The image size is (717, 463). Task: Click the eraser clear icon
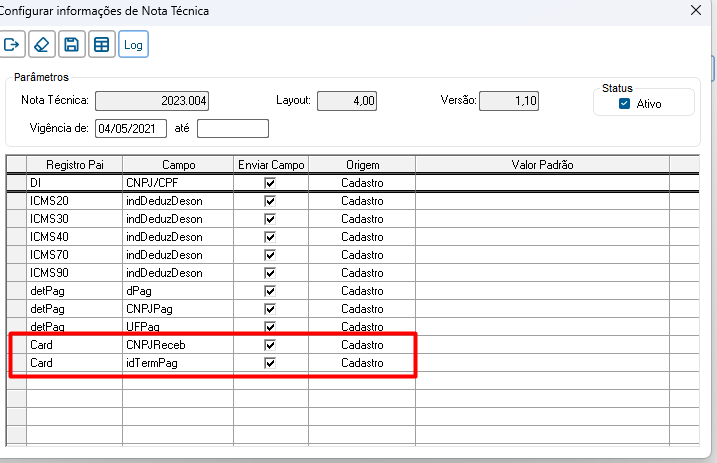click(41, 44)
